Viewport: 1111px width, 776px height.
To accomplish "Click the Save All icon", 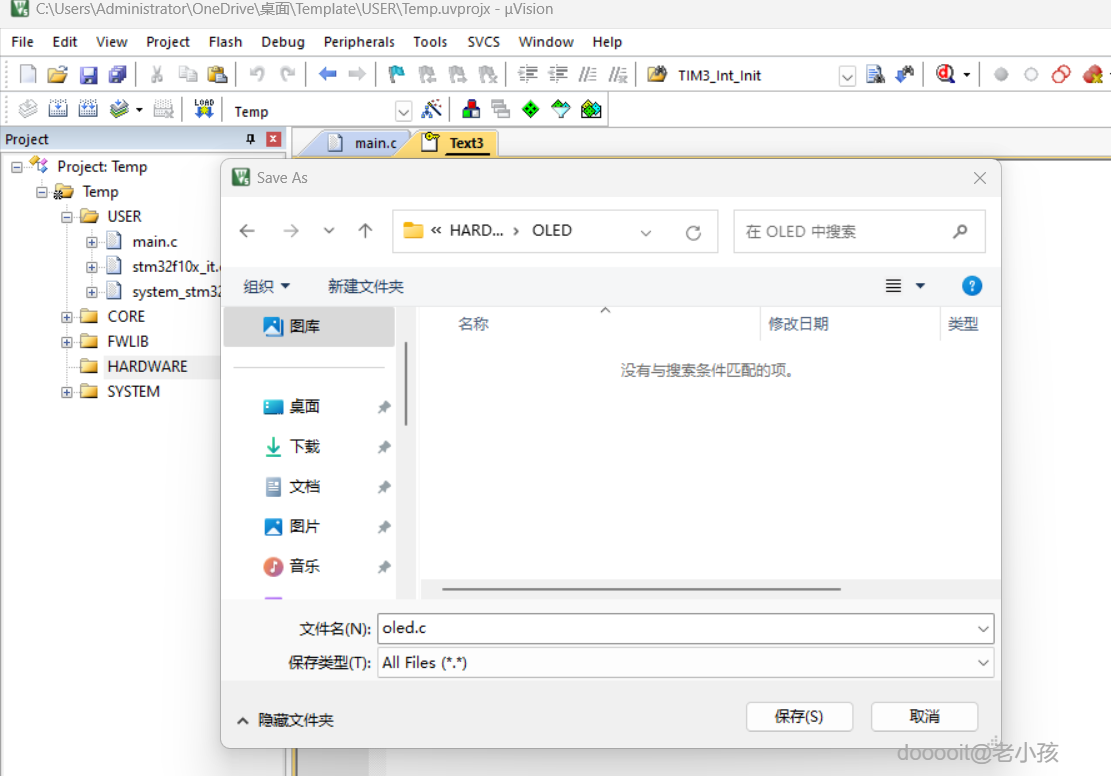I will [117, 74].
